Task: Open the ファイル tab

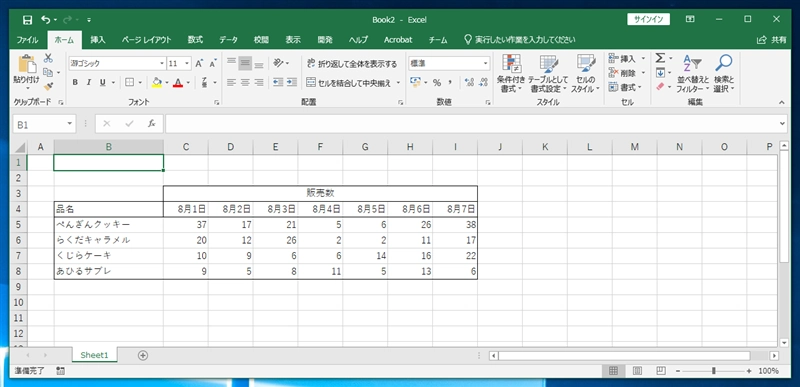Action: point(27,40)
